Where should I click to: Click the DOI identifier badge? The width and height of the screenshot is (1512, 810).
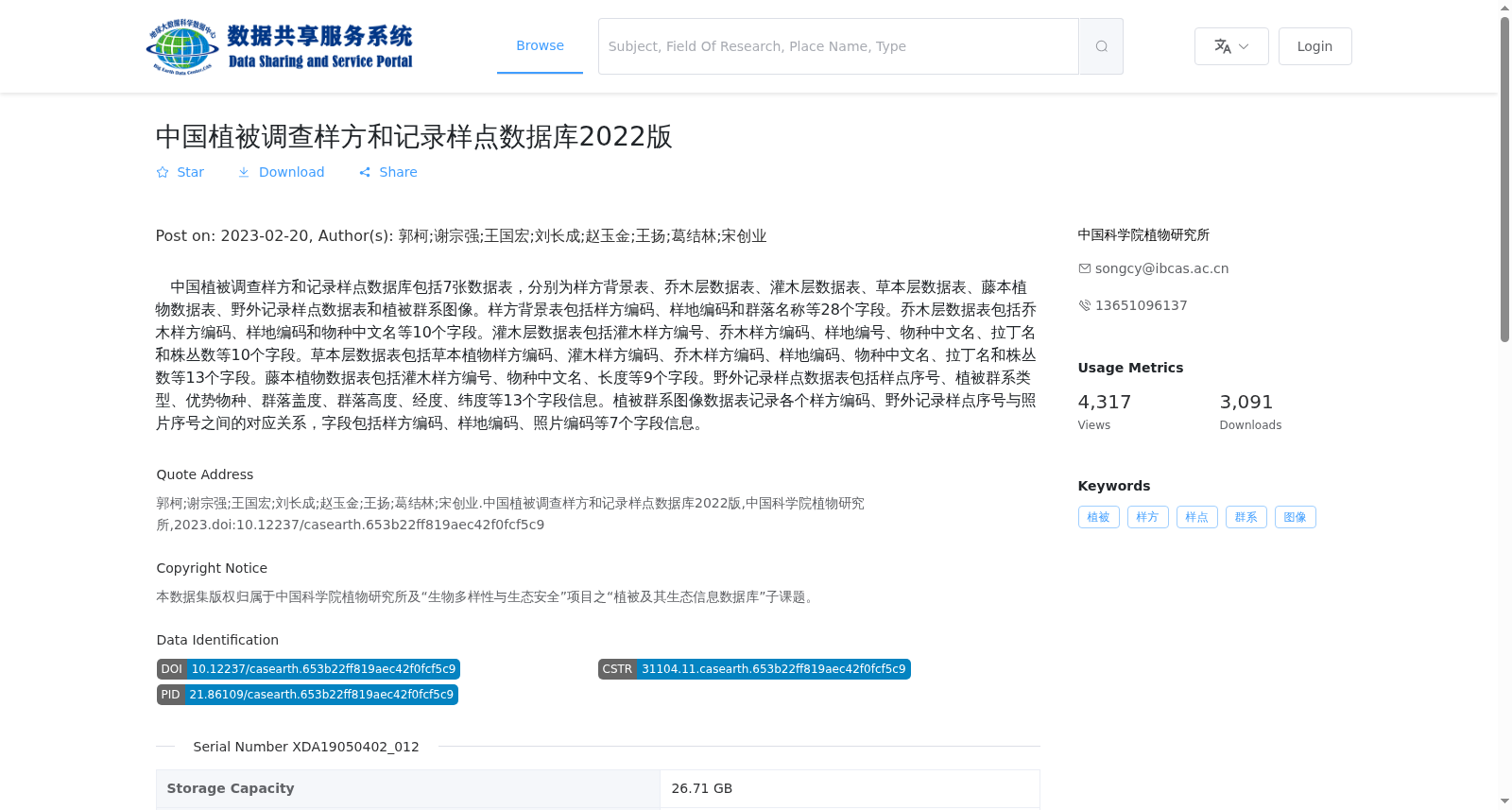click(308, 669)
